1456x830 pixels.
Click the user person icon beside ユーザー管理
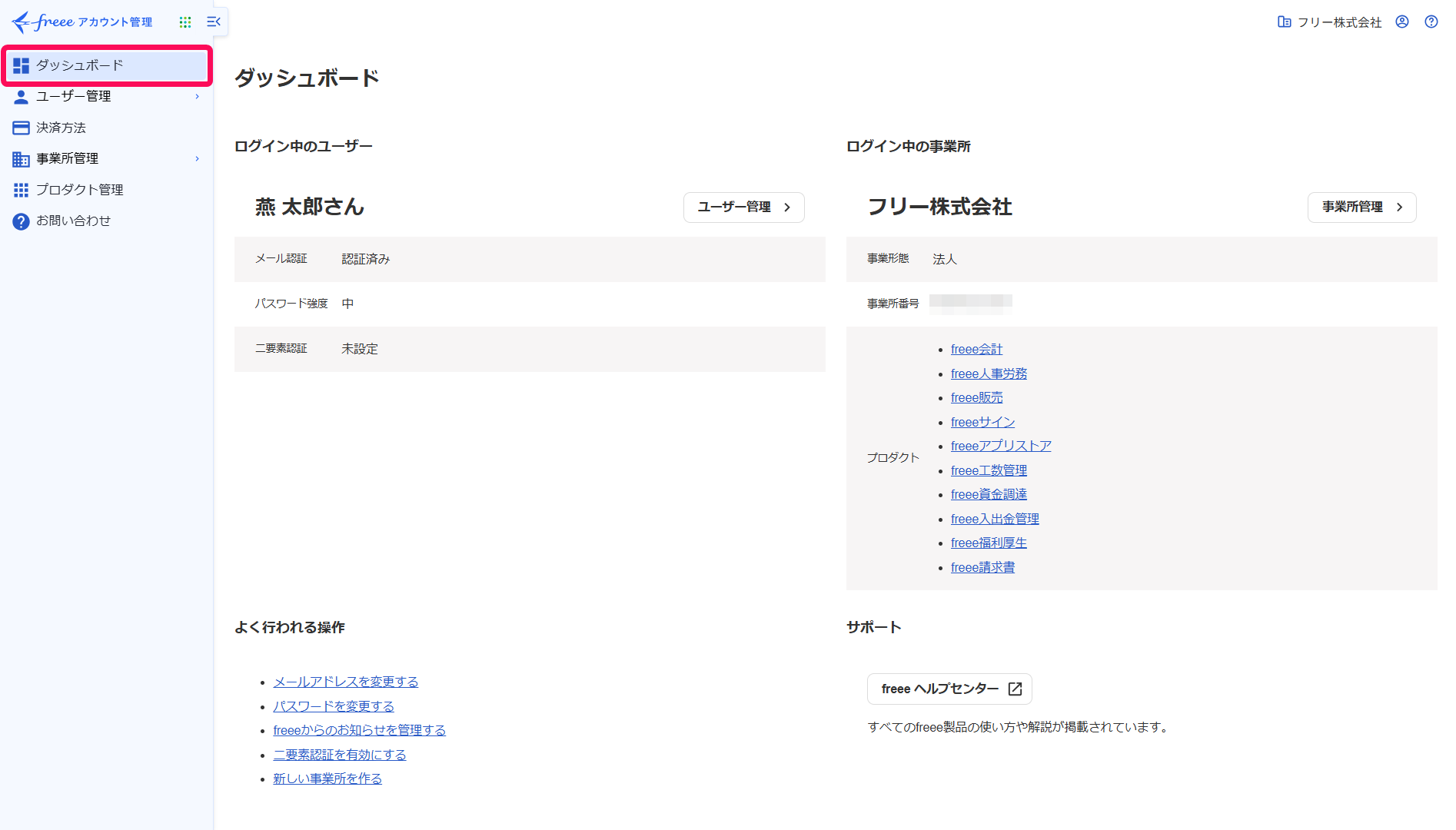21,97
